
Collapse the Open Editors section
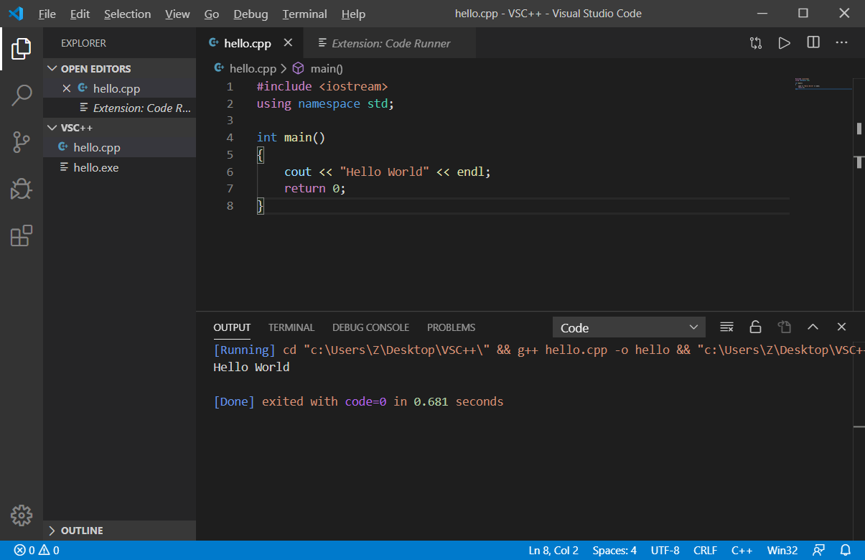(119, 68)
